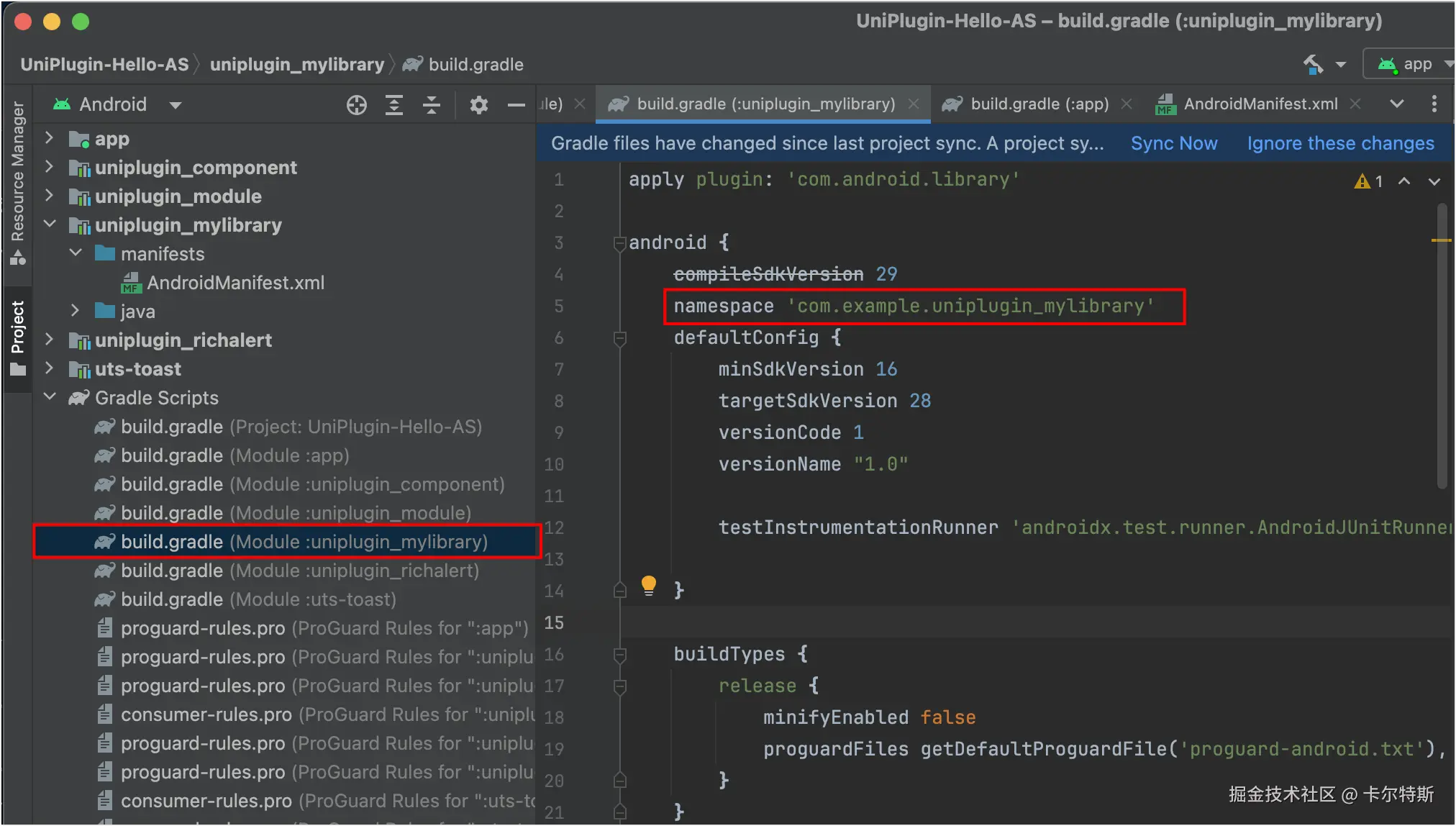Open the Android project view dropdown

tap(175, 105)
